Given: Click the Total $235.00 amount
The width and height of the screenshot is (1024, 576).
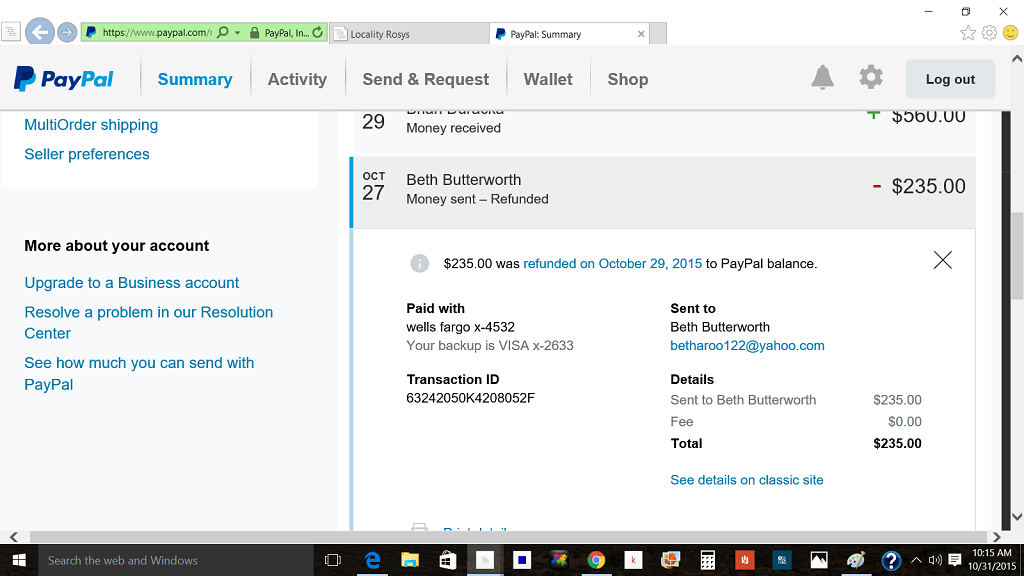Looking at the screenshot, I should [x=897, y=443].
